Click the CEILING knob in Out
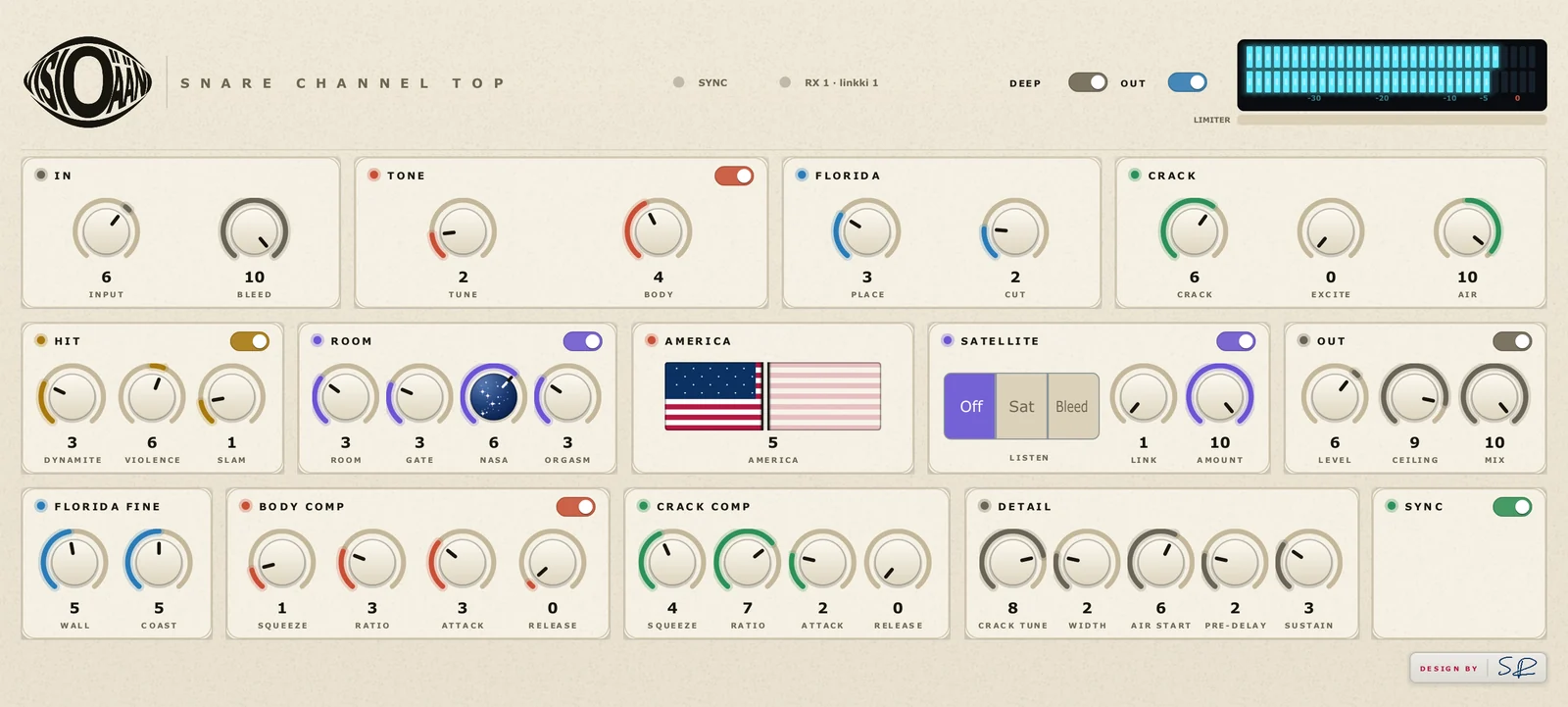 coord(1414,396)
